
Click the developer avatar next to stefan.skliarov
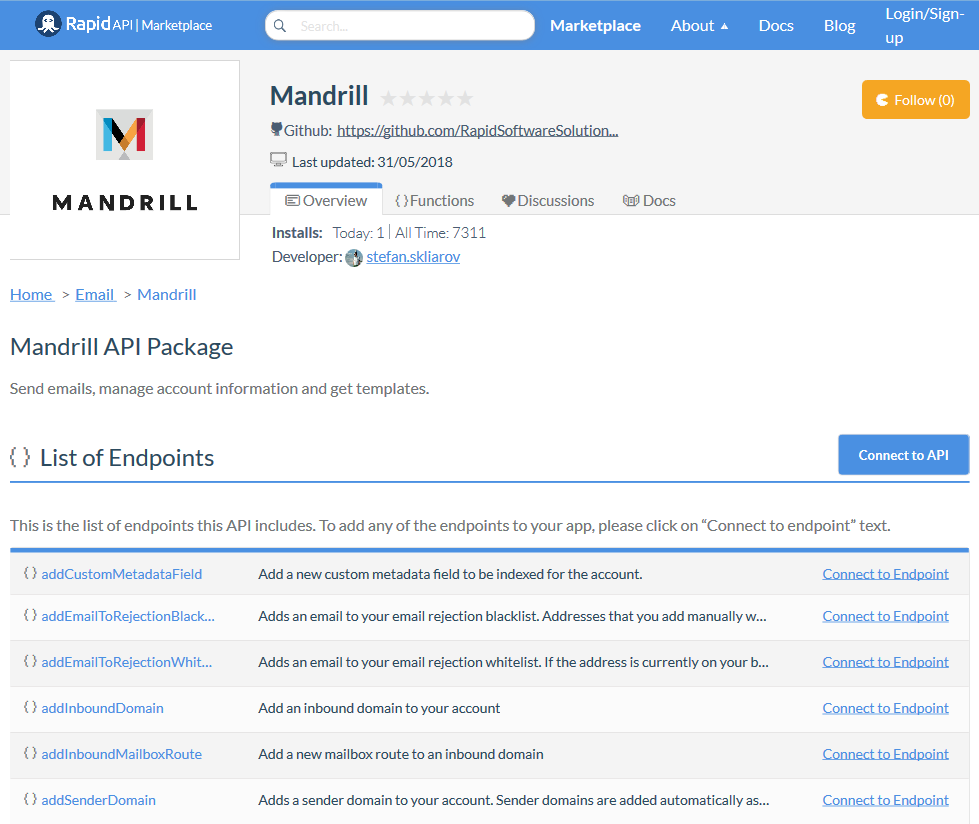coord(354,257)
